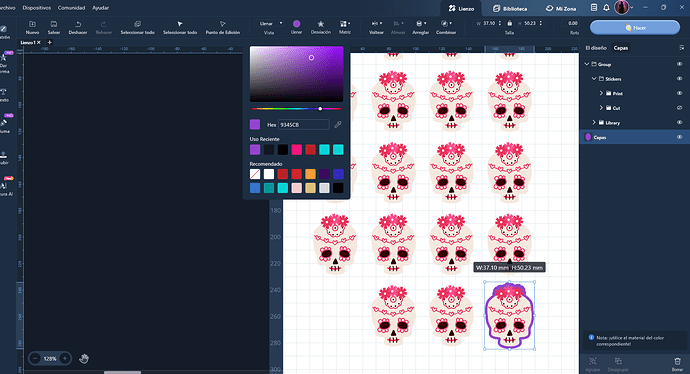Viewport: 690px width, 374px height.
Task: Select the Punto de Edición tool
Action: pyautogui.click(x=223, y=24)
